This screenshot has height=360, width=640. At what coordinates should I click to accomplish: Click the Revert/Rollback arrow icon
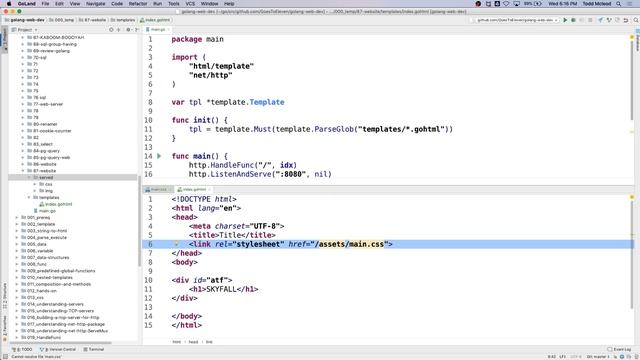pos(626,20)
